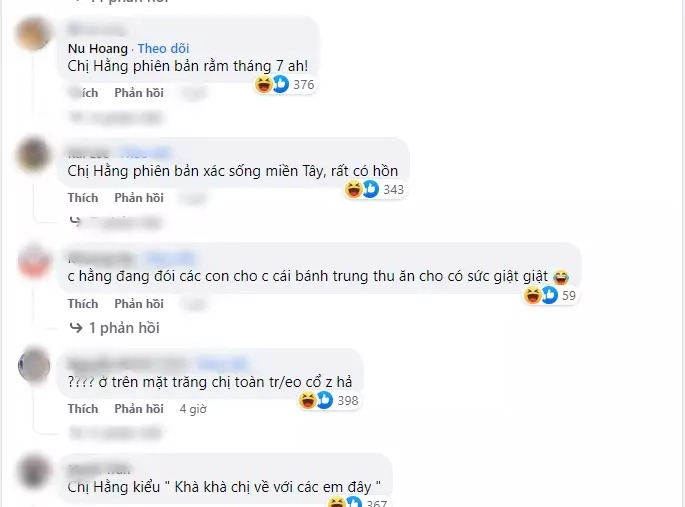Expand blurred replies under 'xác sống' comment

point(115,222)
